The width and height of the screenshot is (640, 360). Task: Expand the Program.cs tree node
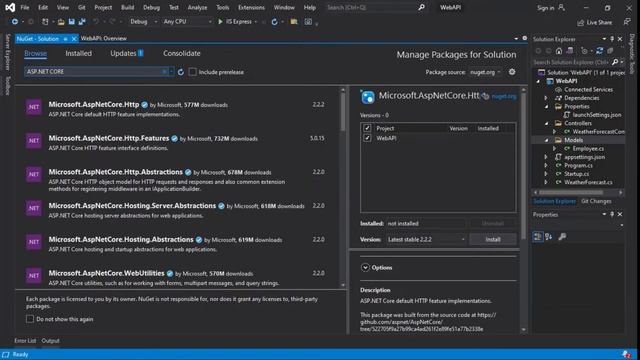pyautogui.click(x=546, y=165)
